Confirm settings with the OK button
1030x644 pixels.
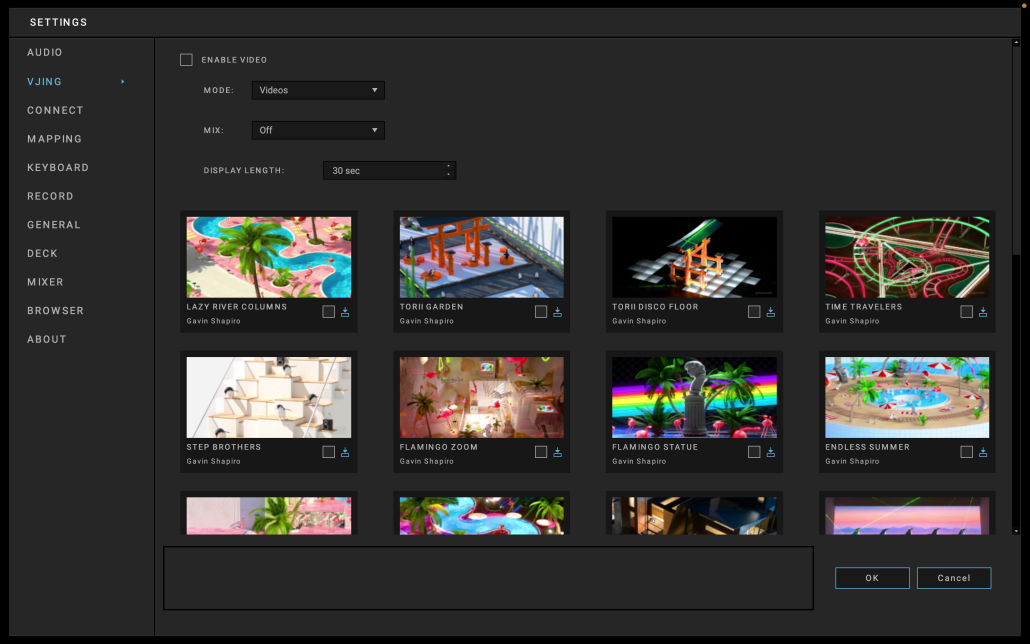[x=872, y=578]
